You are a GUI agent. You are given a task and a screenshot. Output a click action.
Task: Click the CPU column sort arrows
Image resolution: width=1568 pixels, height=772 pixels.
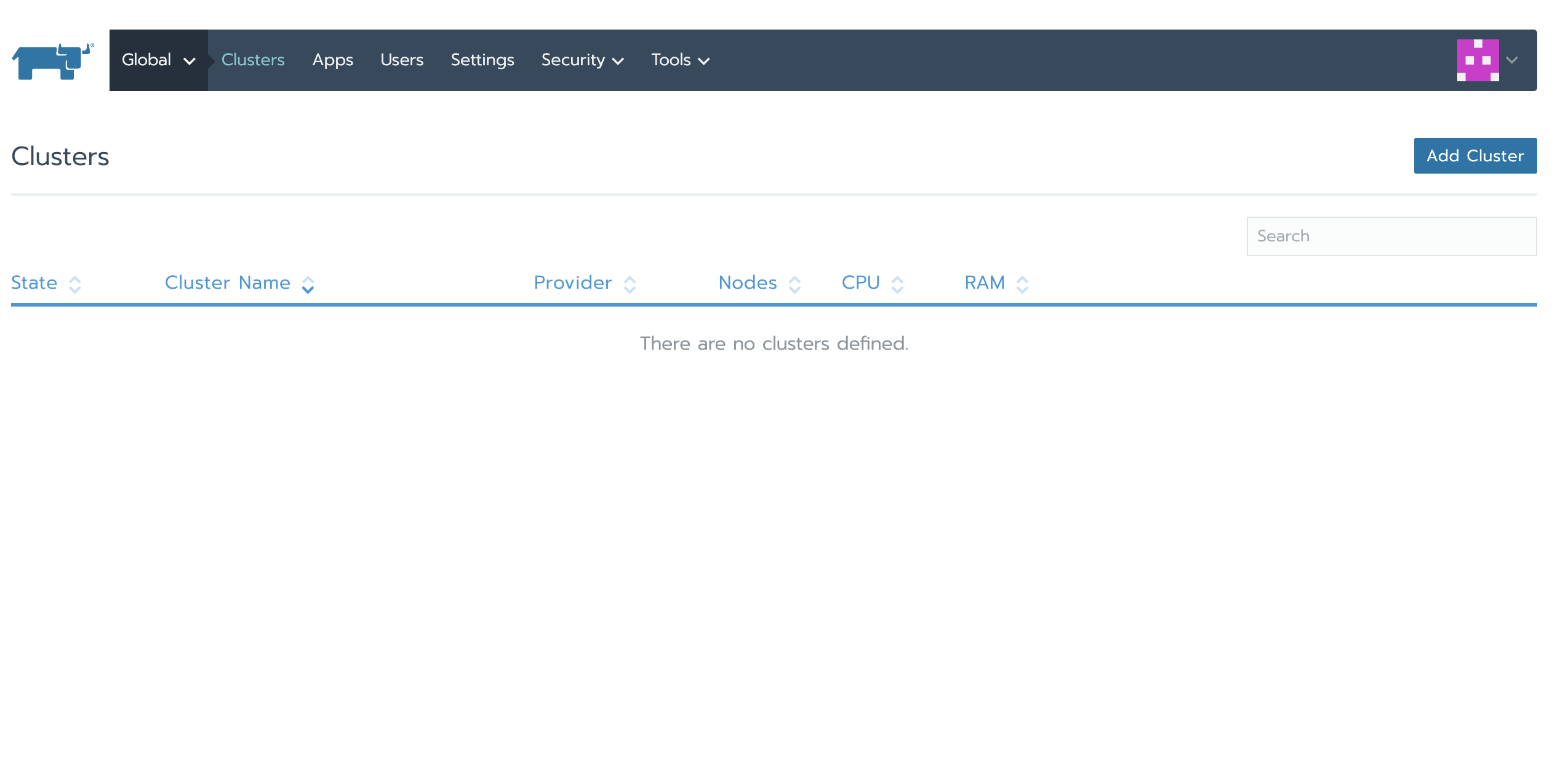897,284
